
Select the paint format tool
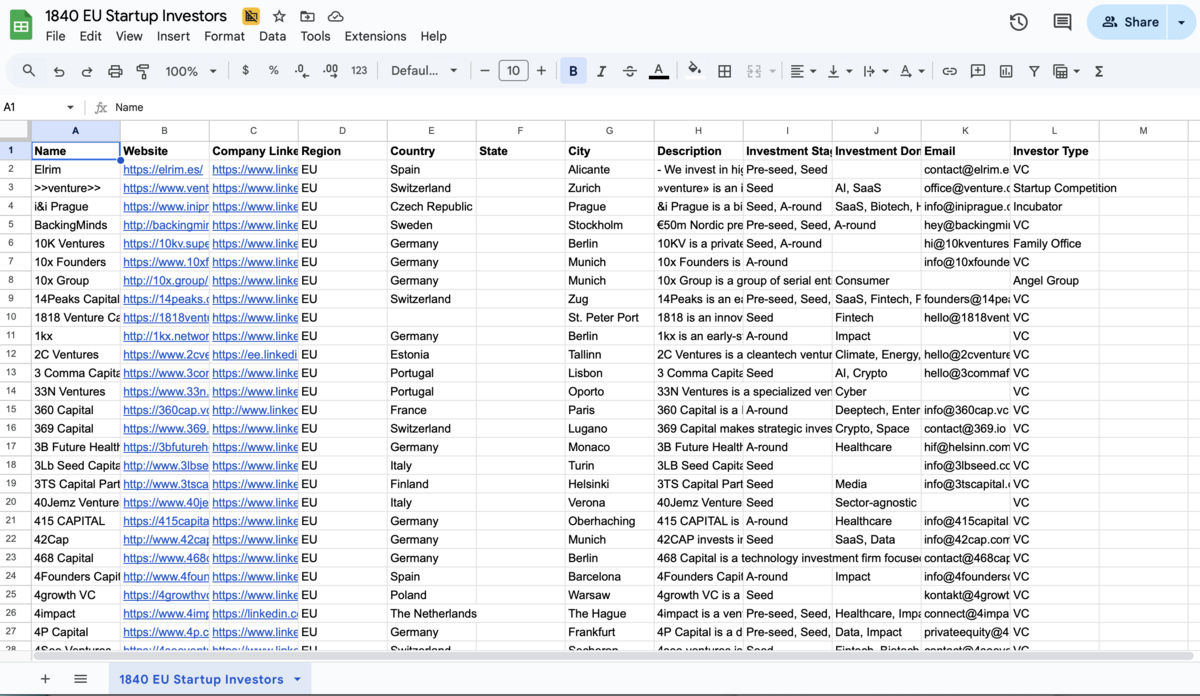point(143,71)
